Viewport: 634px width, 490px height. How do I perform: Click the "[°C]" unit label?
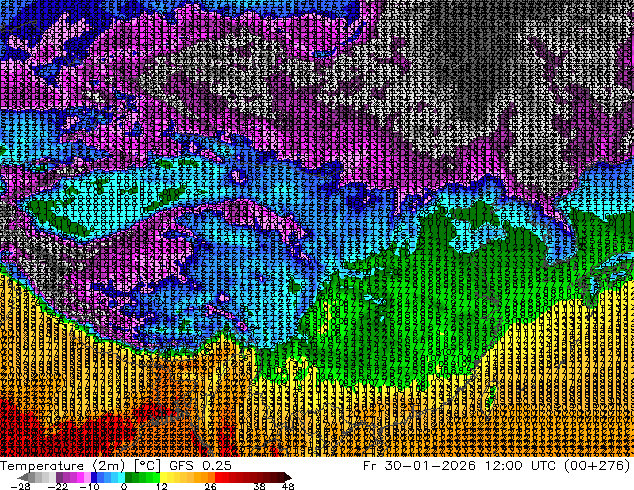coord(147,466)
